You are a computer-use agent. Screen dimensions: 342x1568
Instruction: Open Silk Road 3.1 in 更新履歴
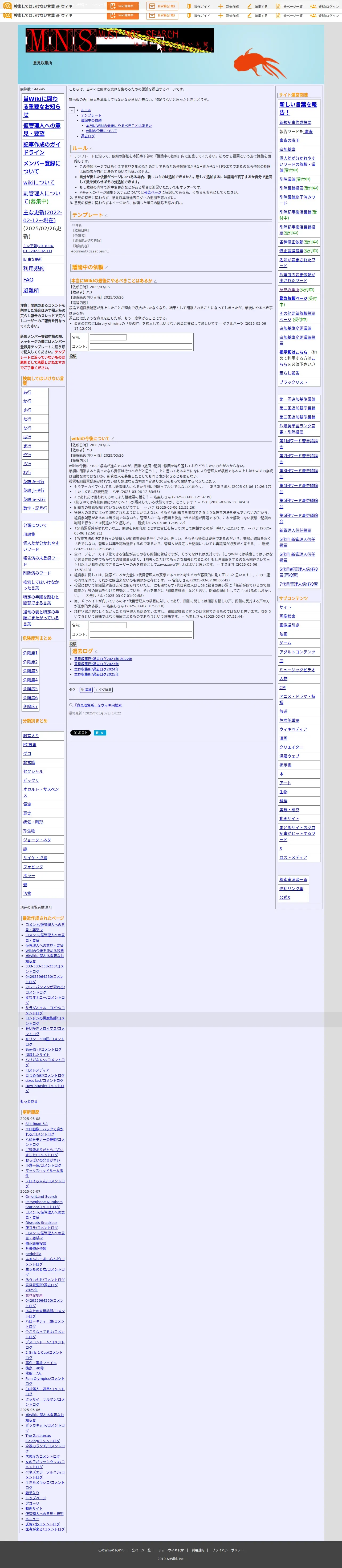coord(36,1124)
